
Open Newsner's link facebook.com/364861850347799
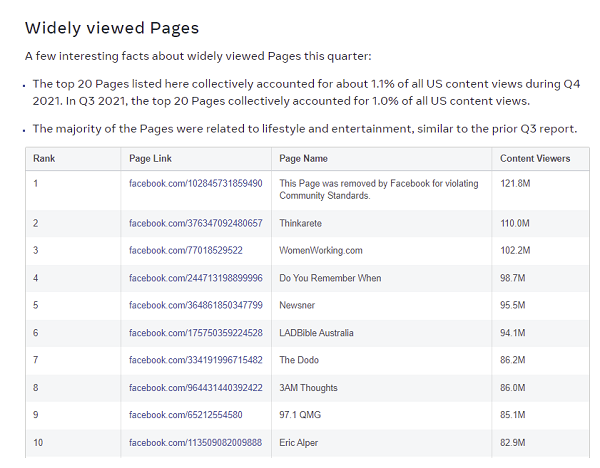pyautogui.click(x=195, y=305)
